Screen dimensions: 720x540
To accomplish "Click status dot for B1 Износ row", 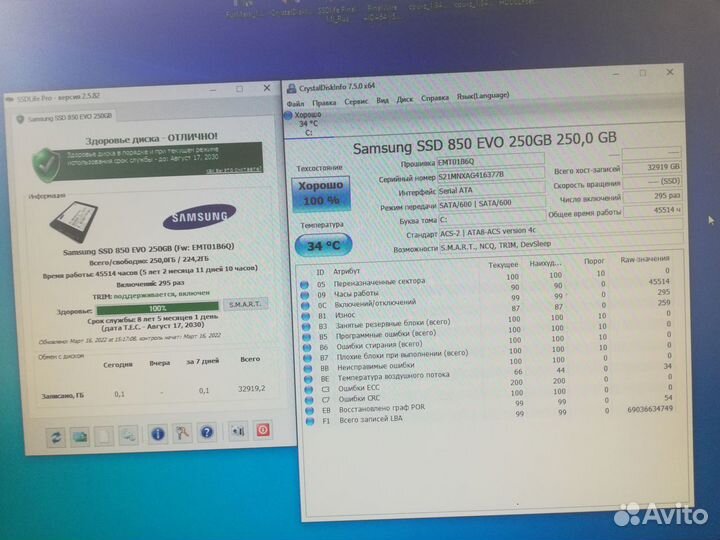I will point(305,316).
